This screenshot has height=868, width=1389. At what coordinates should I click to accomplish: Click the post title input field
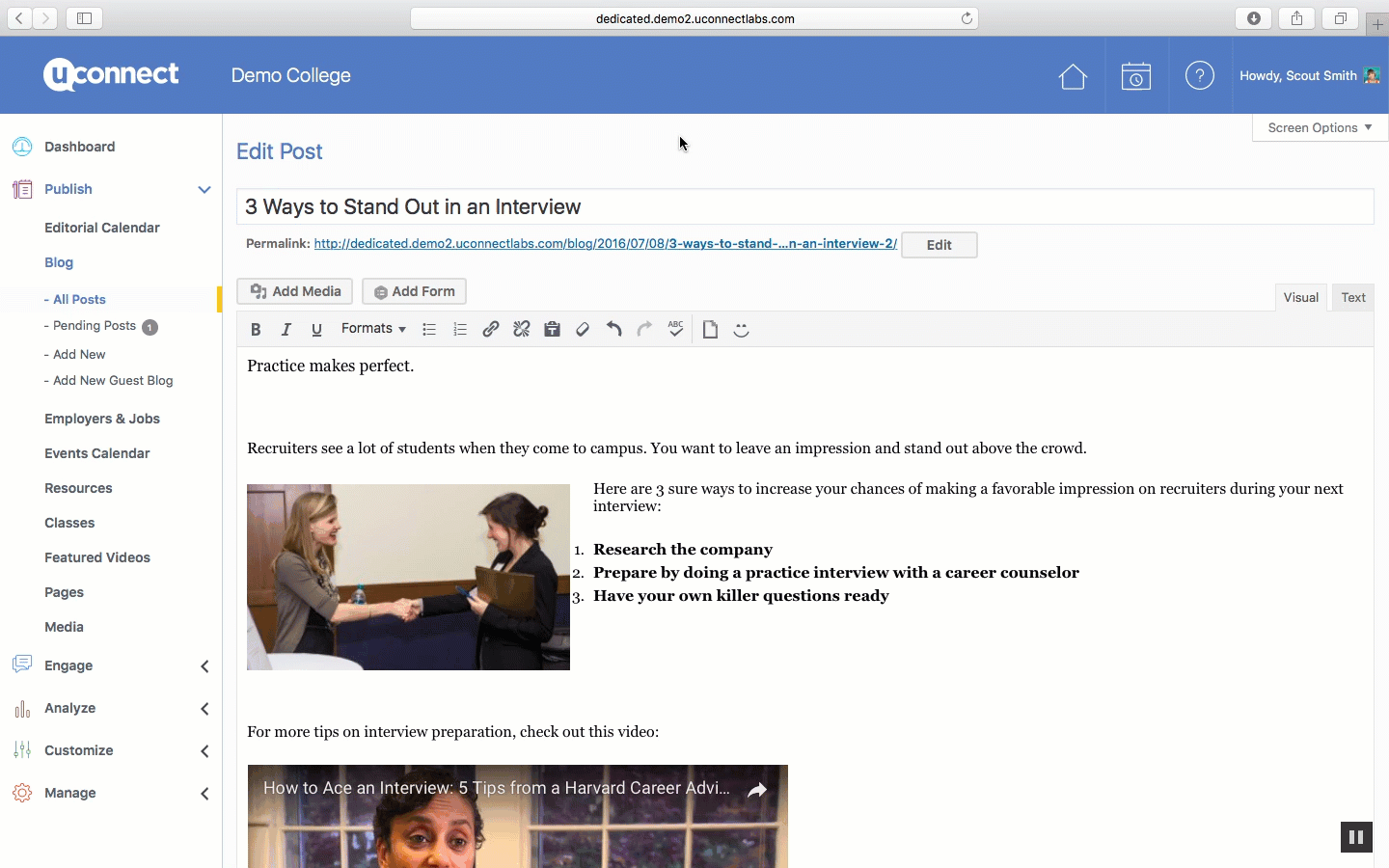(804, 207)
